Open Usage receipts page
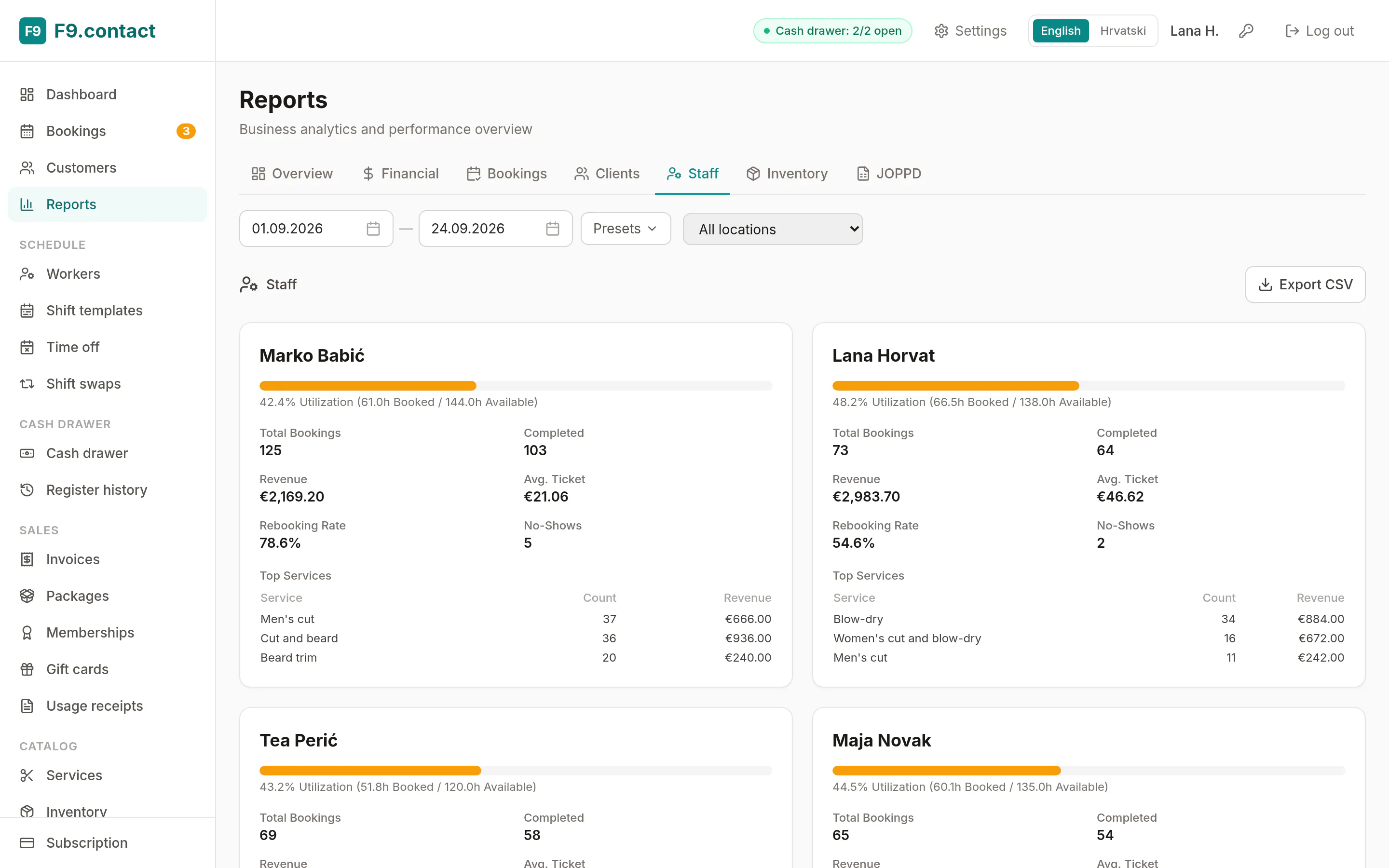This screenshot has width=1389, height=868. click(108, 705)
